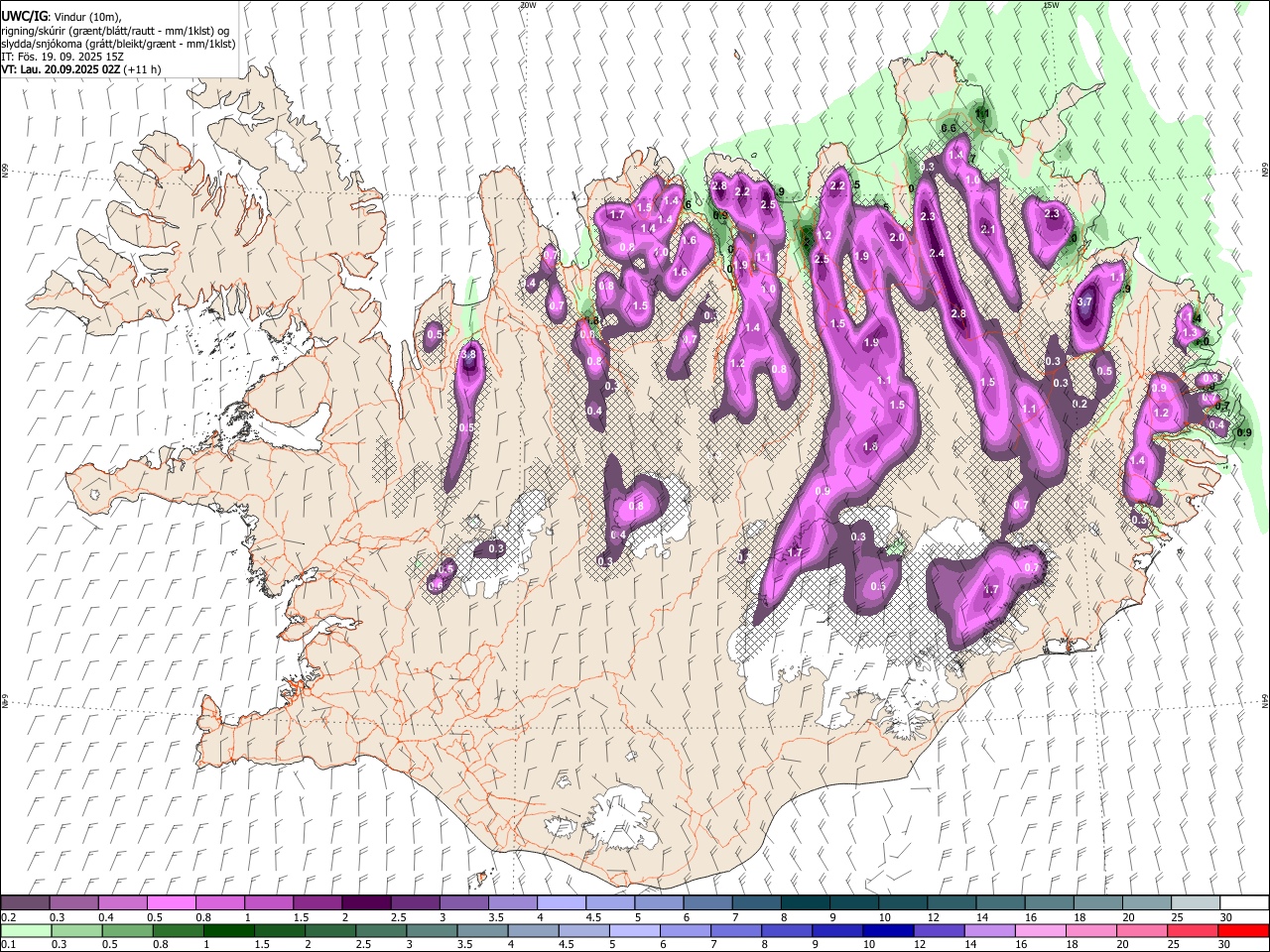Pick the upper legend swatch between 8 and 9
The height and width of the screenshot is (952, 1270).
(x=805, y=902)
